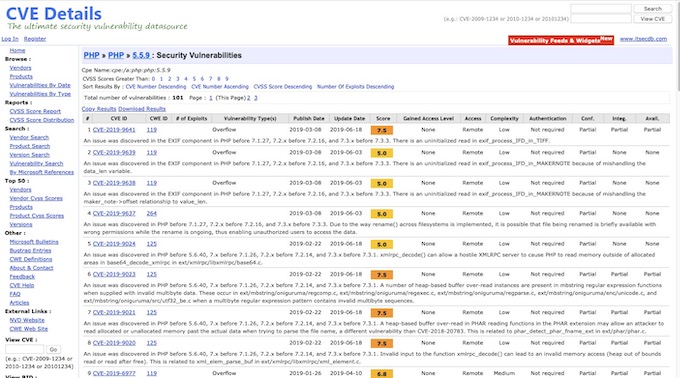The height and width of the screenshot is (378, 680).
Task: Open Vendor Search in the sidebar
Action: [29, 137]
